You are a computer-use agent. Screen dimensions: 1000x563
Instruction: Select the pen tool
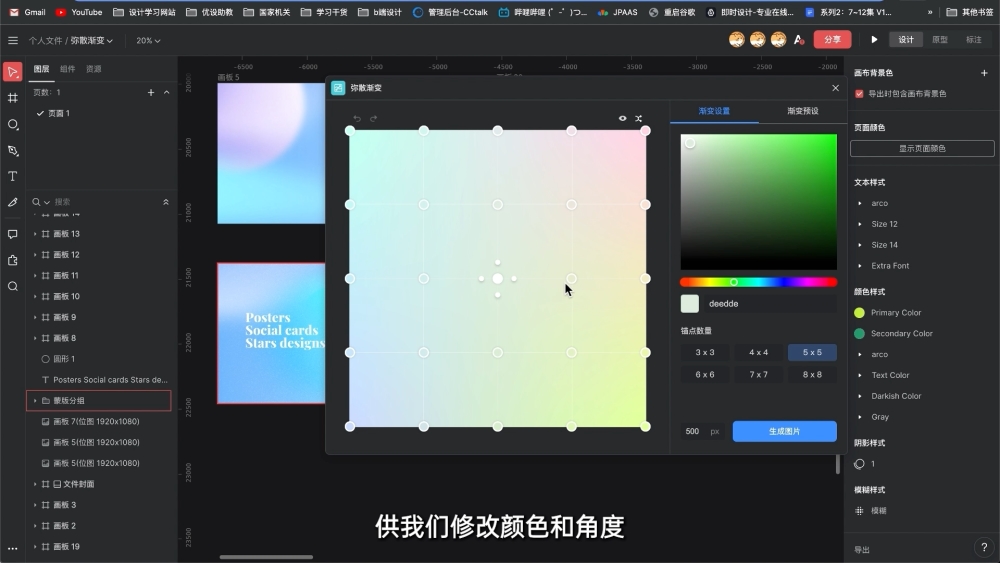12,150
